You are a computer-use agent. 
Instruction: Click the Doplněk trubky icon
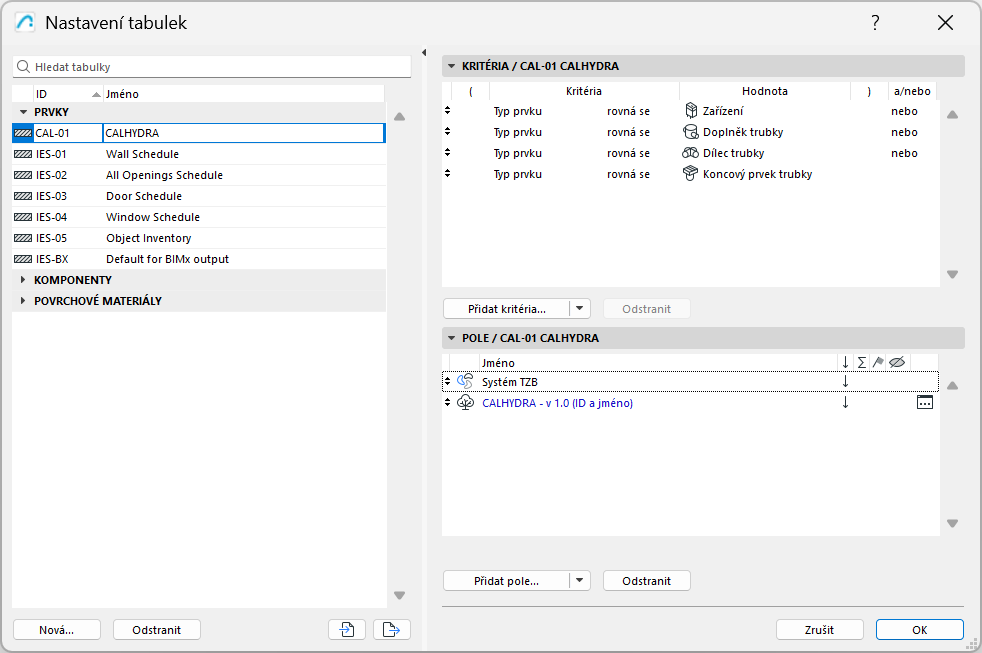(x=690, y=132)
